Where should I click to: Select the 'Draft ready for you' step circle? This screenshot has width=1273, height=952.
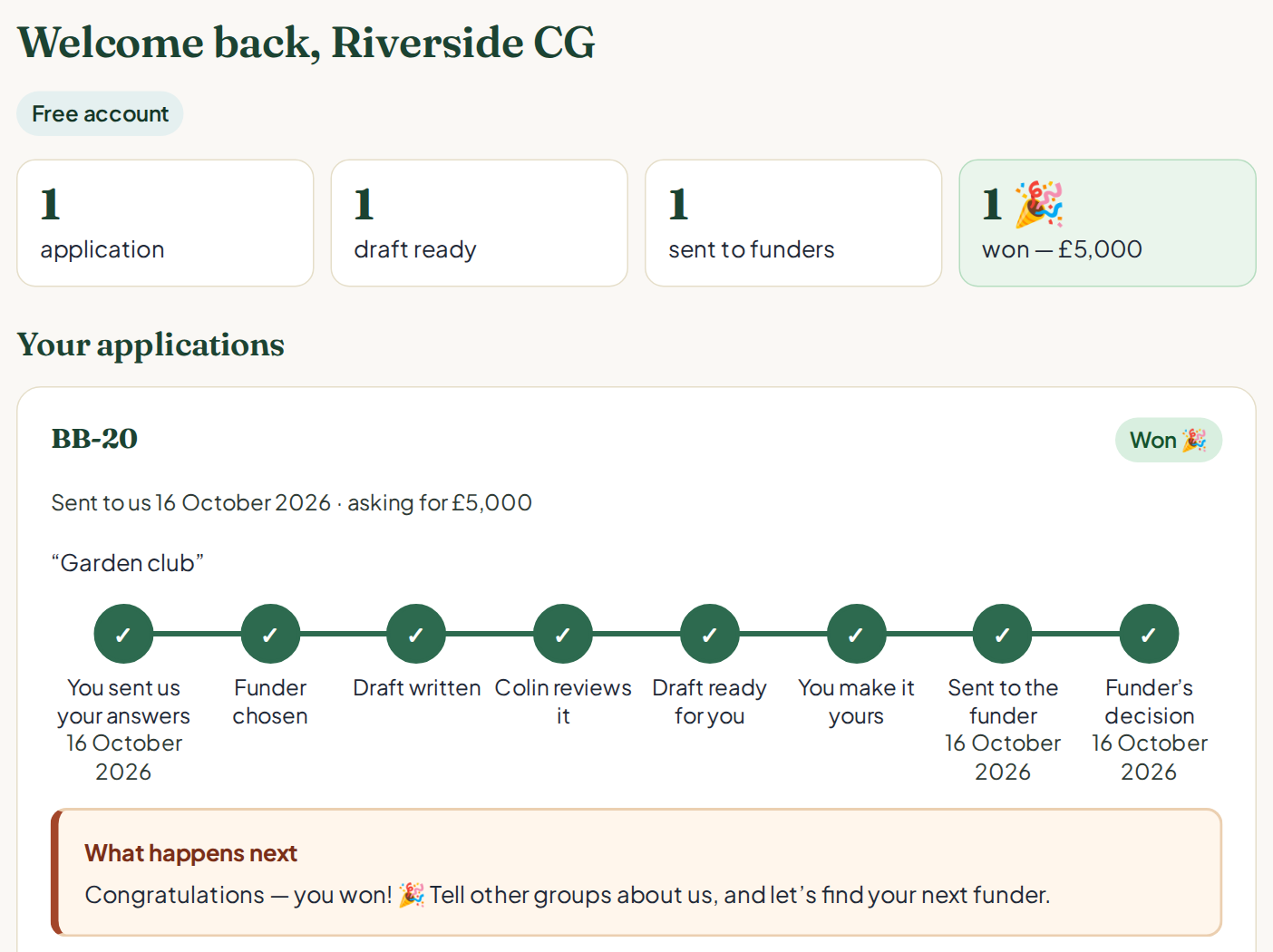pos(710,634)
